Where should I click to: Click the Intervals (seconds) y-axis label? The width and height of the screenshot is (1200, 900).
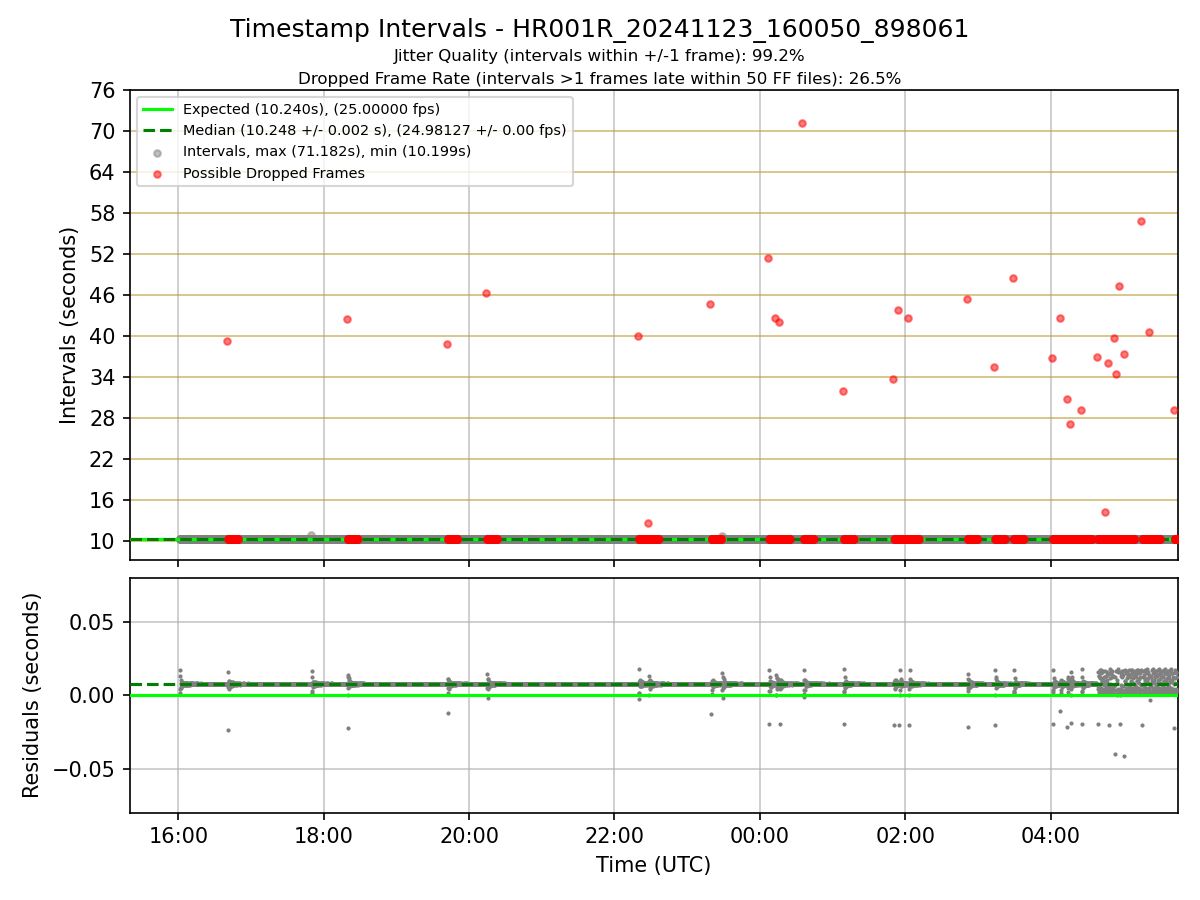(68, 325)
